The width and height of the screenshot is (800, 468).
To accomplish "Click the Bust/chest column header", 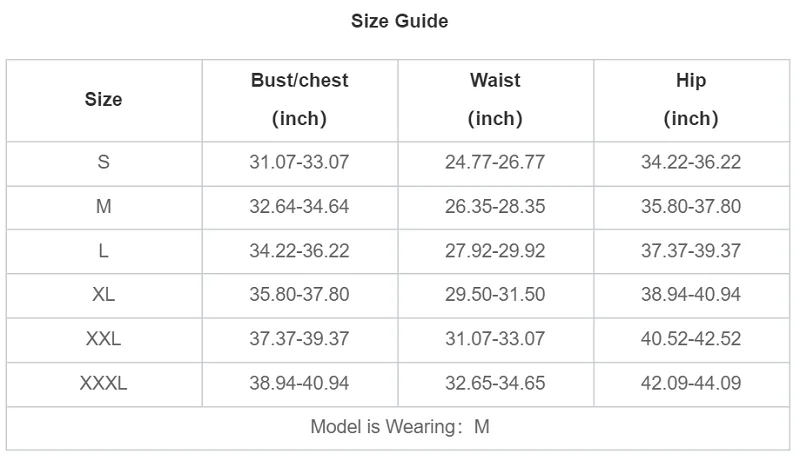I will tap(299, 99).
